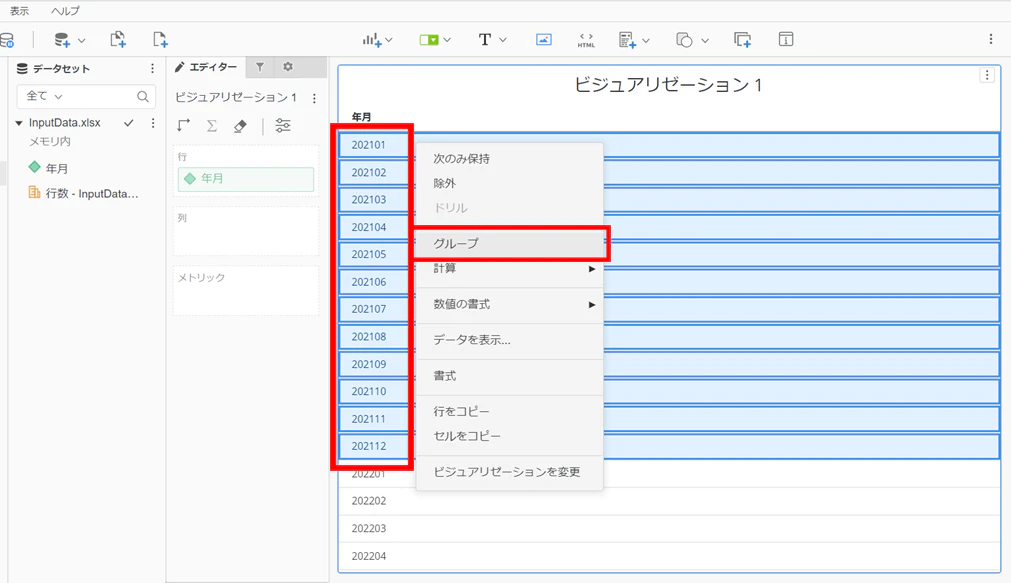Click the add data icon
The height and width of the screenshot is (583, 1011).
62,40
